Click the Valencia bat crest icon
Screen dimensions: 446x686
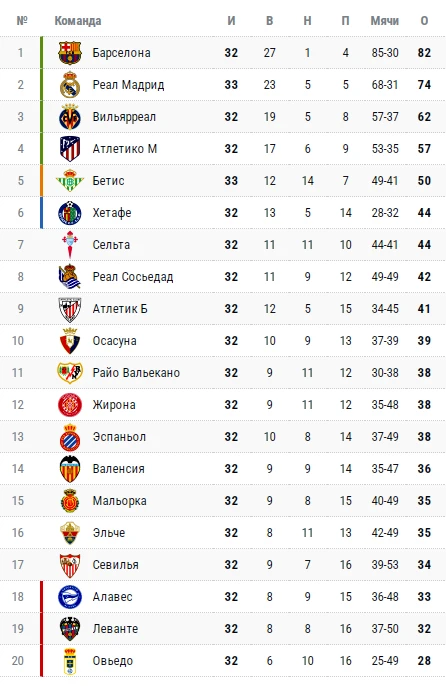70,469
